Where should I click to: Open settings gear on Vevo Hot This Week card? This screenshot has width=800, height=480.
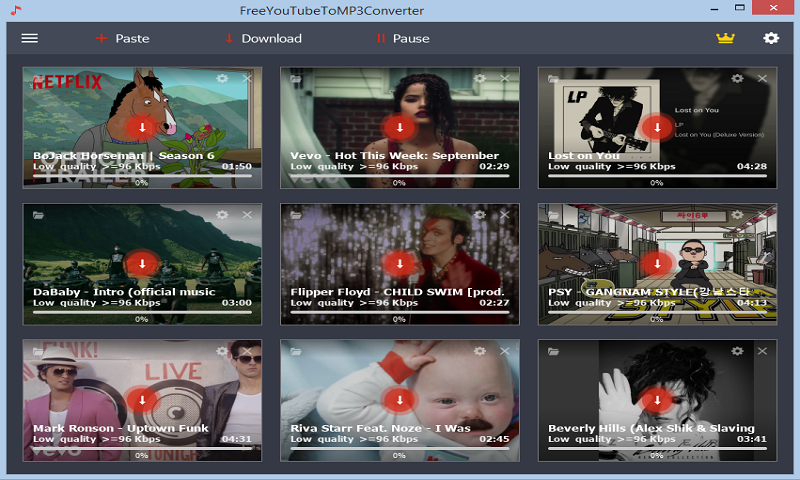[x=480, y=79]
